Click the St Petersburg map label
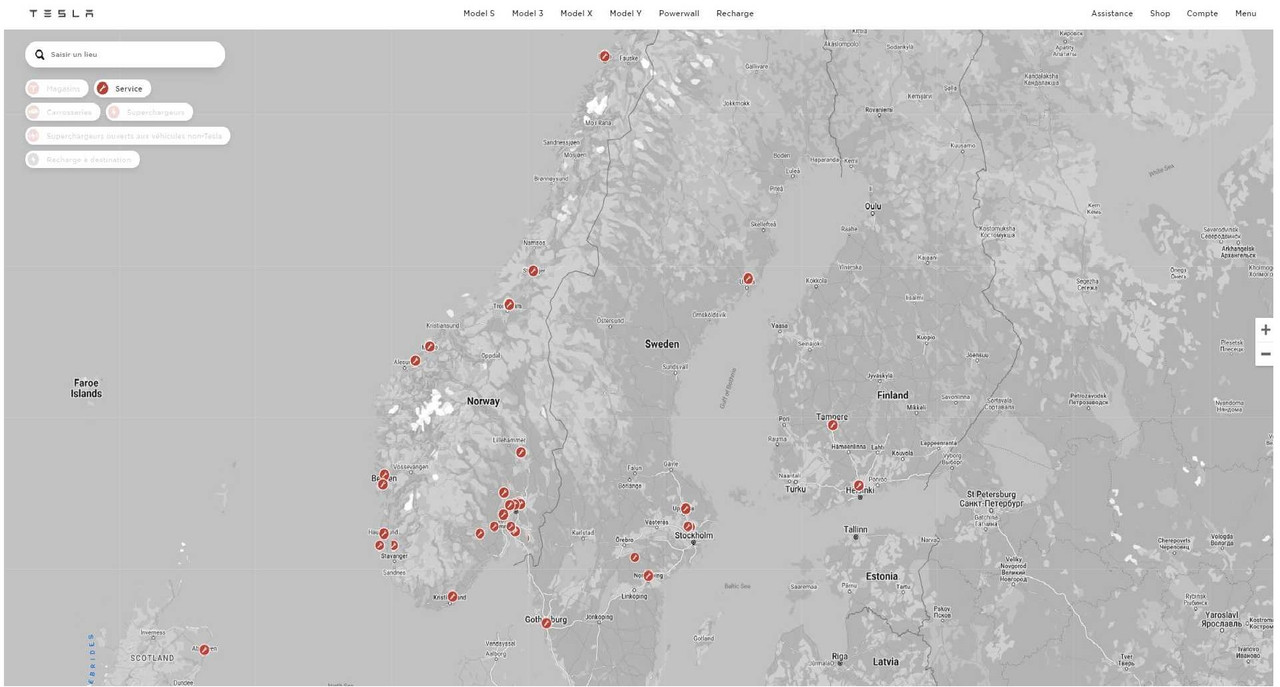 [x=991, y=499]
